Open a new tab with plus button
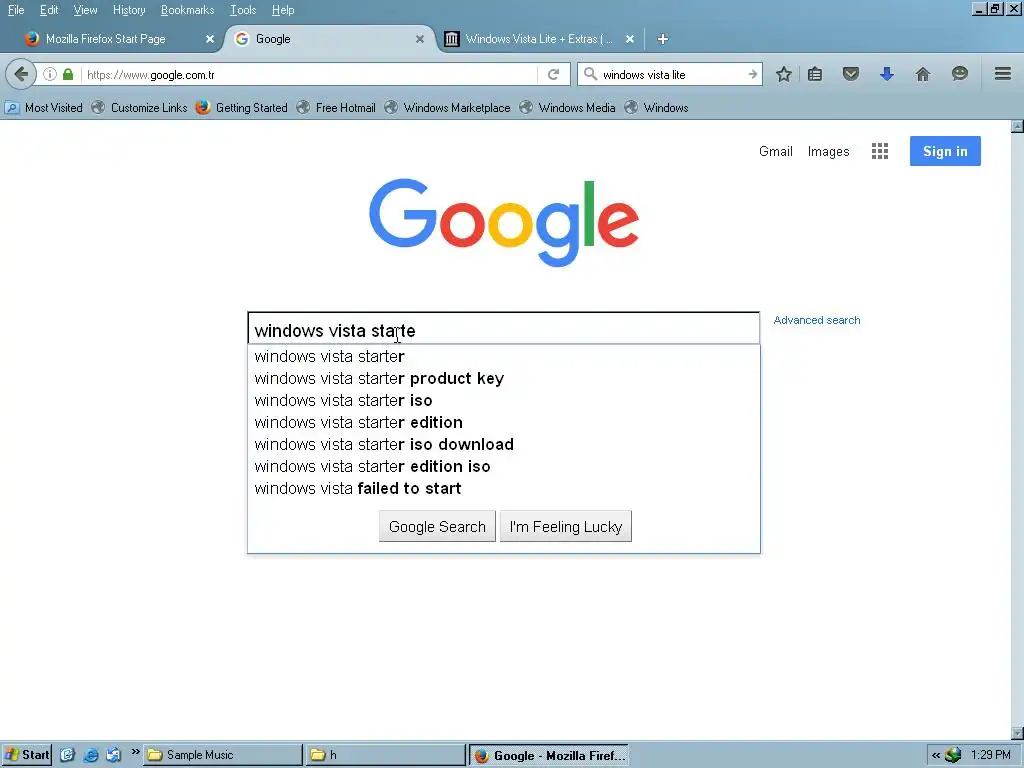The width and height of the screenshot is (1024, 768). coord(662,39)
